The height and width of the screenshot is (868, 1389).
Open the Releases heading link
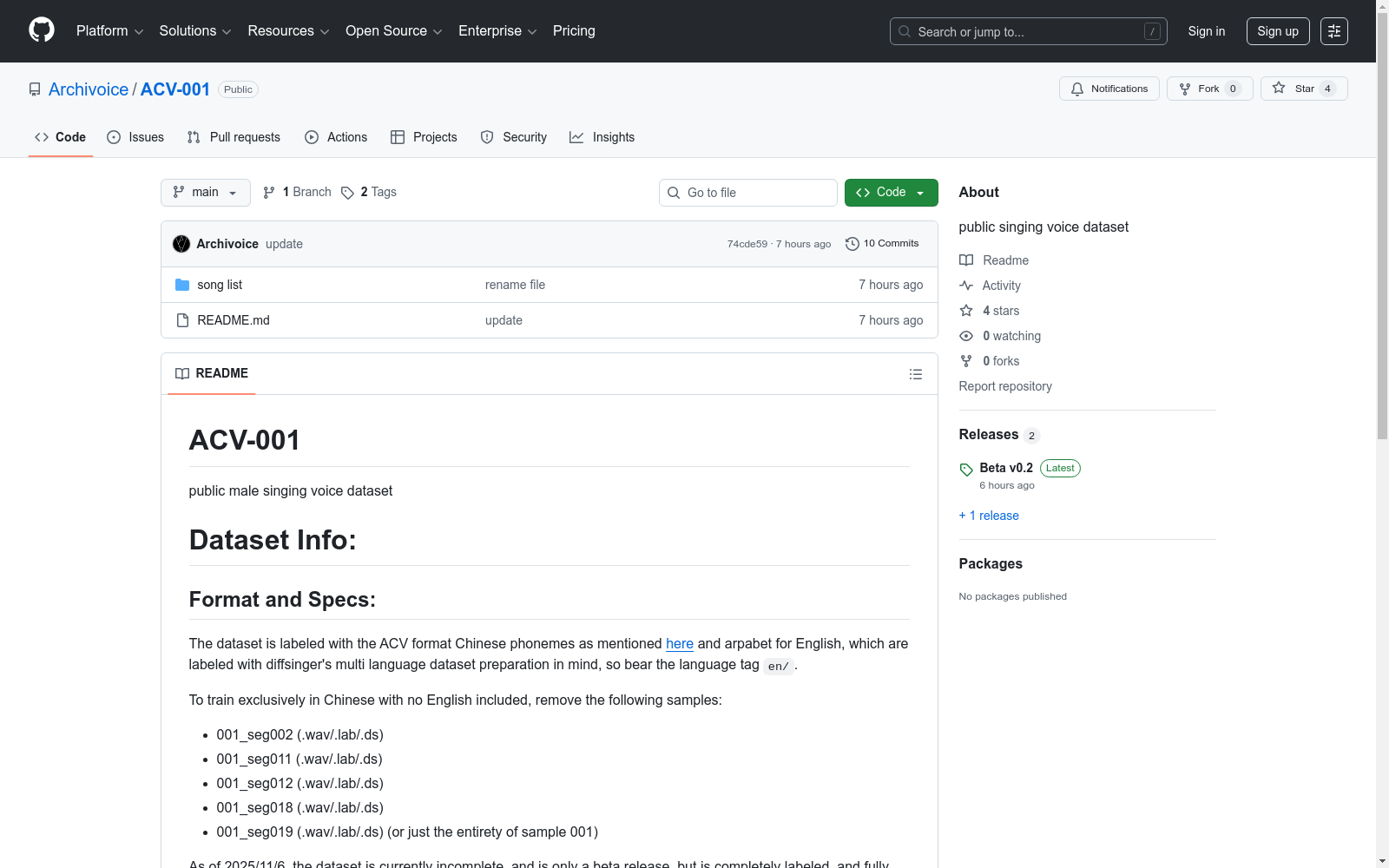[999, 435]
